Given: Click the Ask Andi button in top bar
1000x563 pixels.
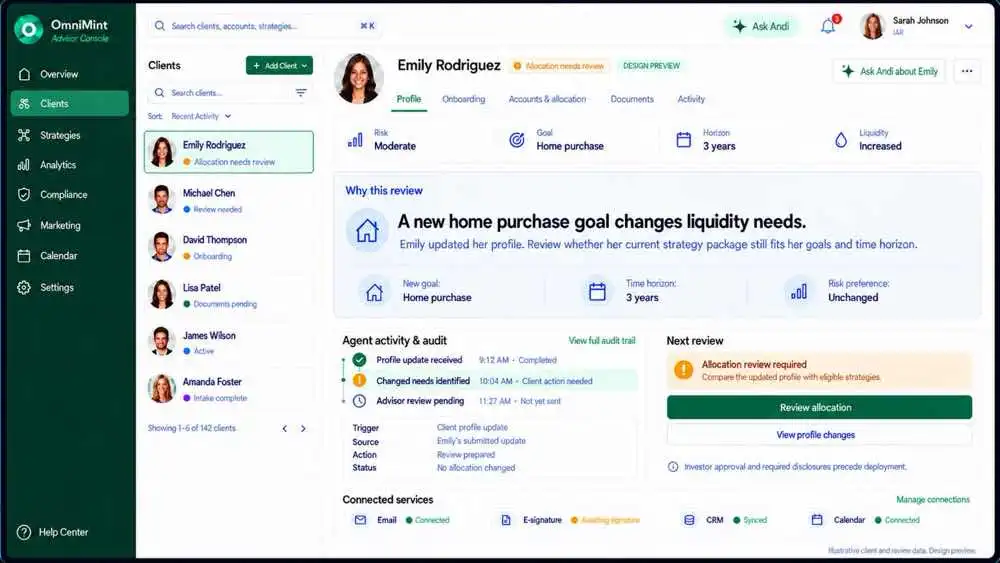Looking at the screenshot, I should click(761, 26).
